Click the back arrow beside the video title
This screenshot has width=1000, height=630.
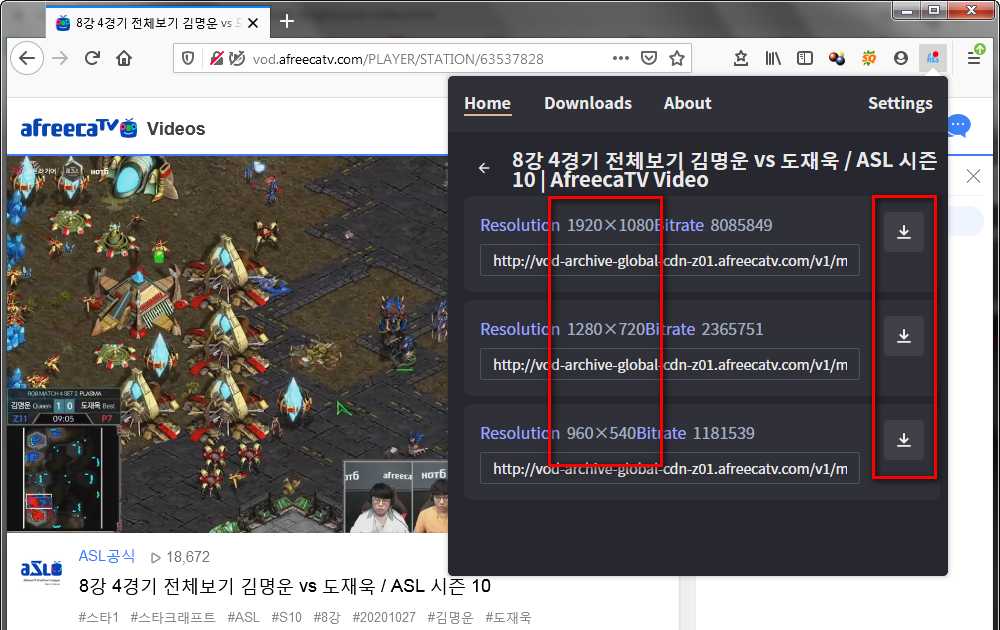(x=484, y=168)
